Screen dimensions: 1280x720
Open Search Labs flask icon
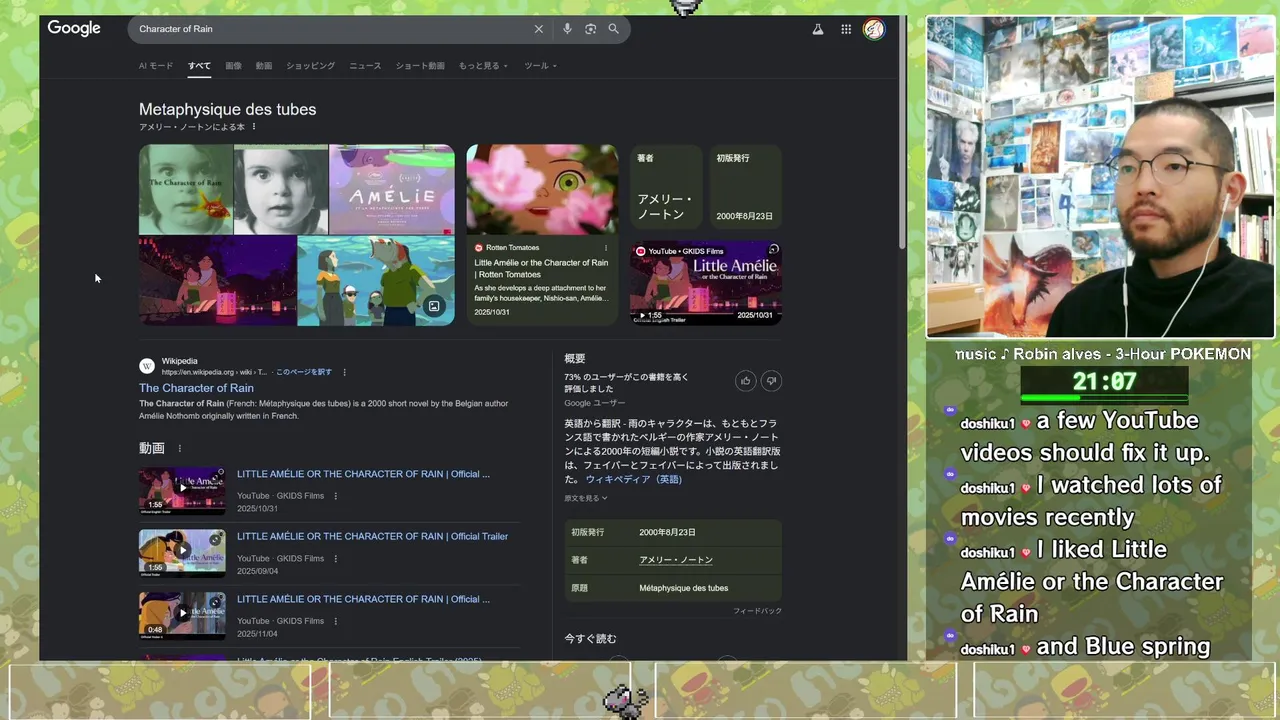[x=817, y=29]
